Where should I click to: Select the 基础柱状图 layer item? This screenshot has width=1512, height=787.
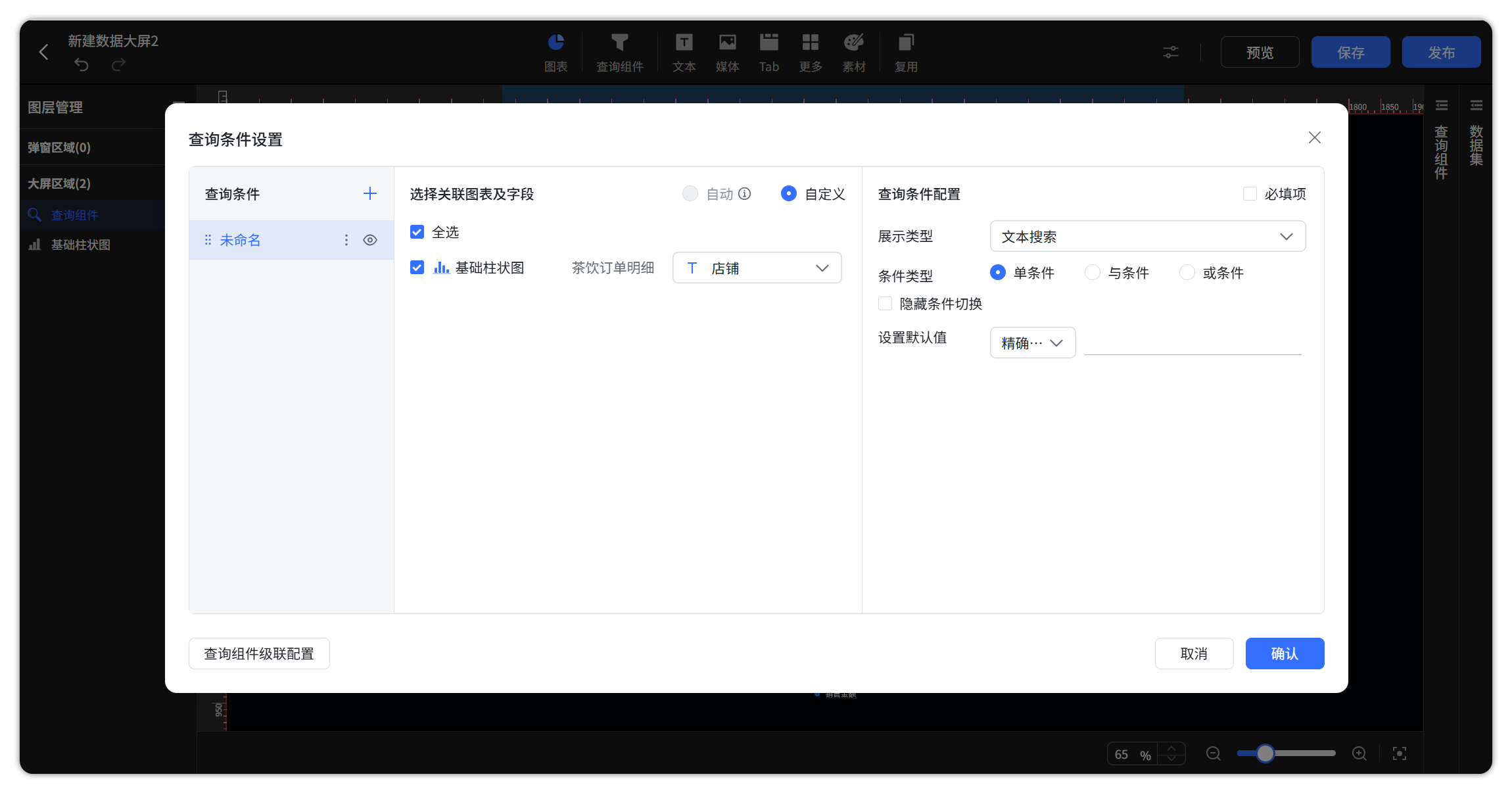point(93,245)
